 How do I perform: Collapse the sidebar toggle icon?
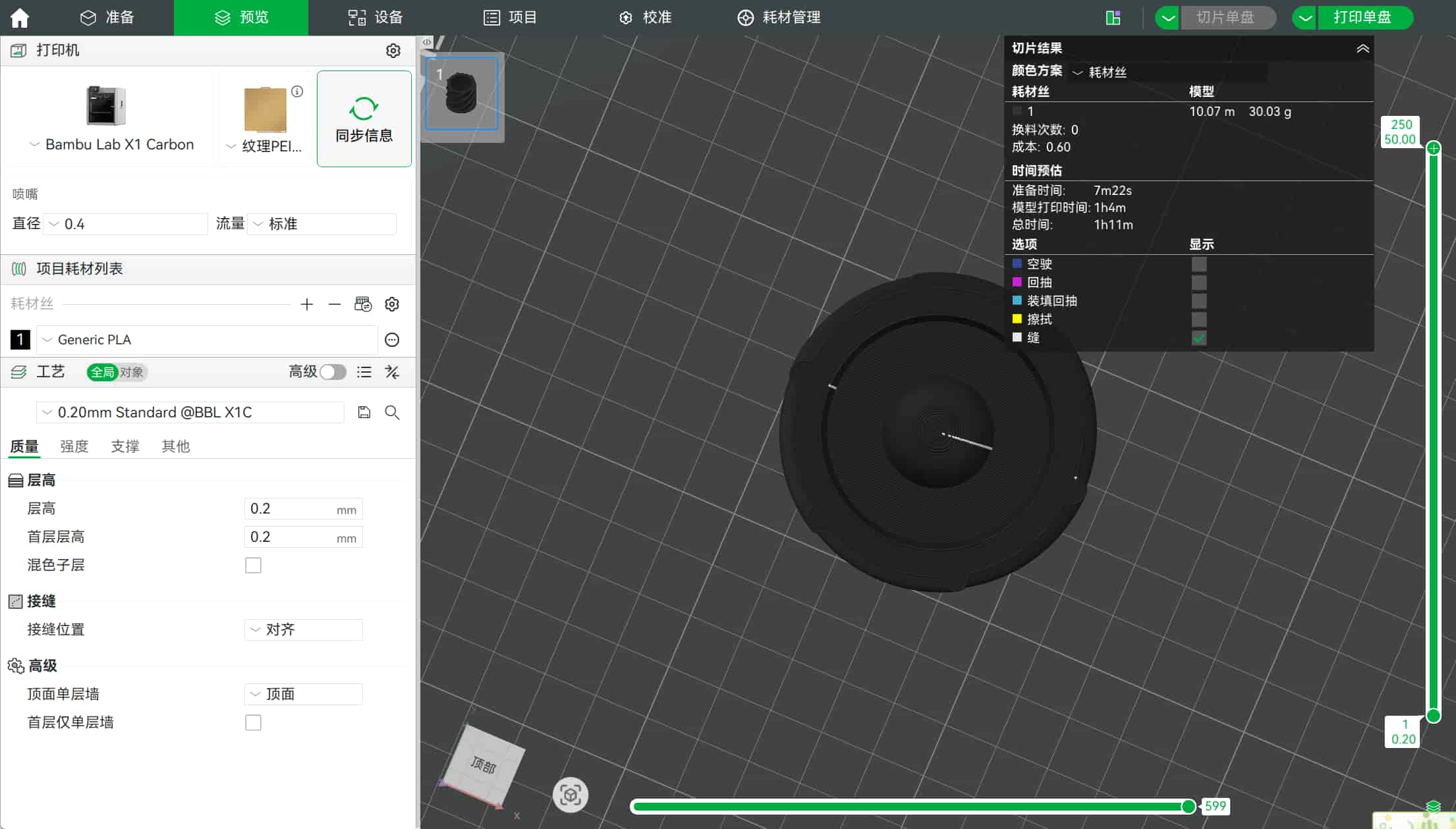[x=427, y=42]
